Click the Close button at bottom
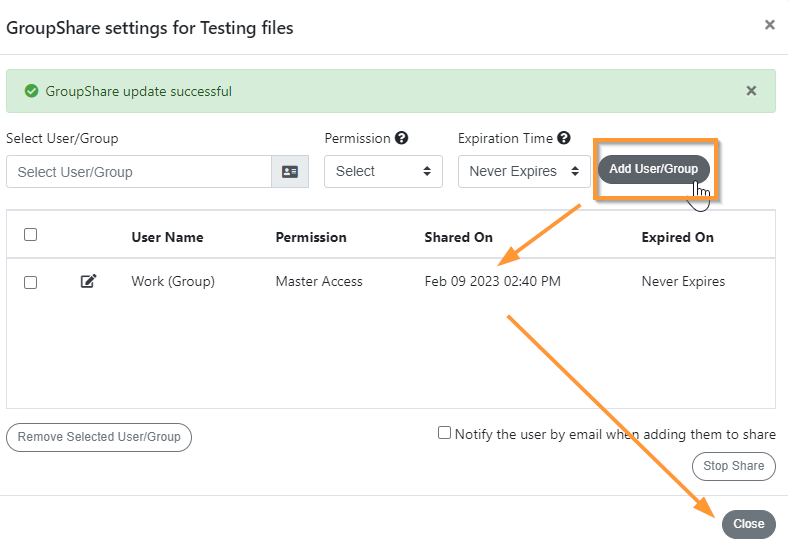788x550 pixels. point(749,524)
